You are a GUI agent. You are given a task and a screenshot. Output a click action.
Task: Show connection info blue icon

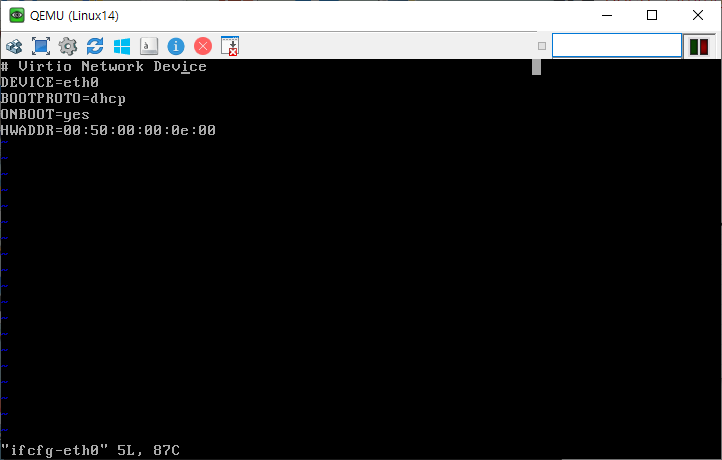pyautogui.click(x=176, y=46)
